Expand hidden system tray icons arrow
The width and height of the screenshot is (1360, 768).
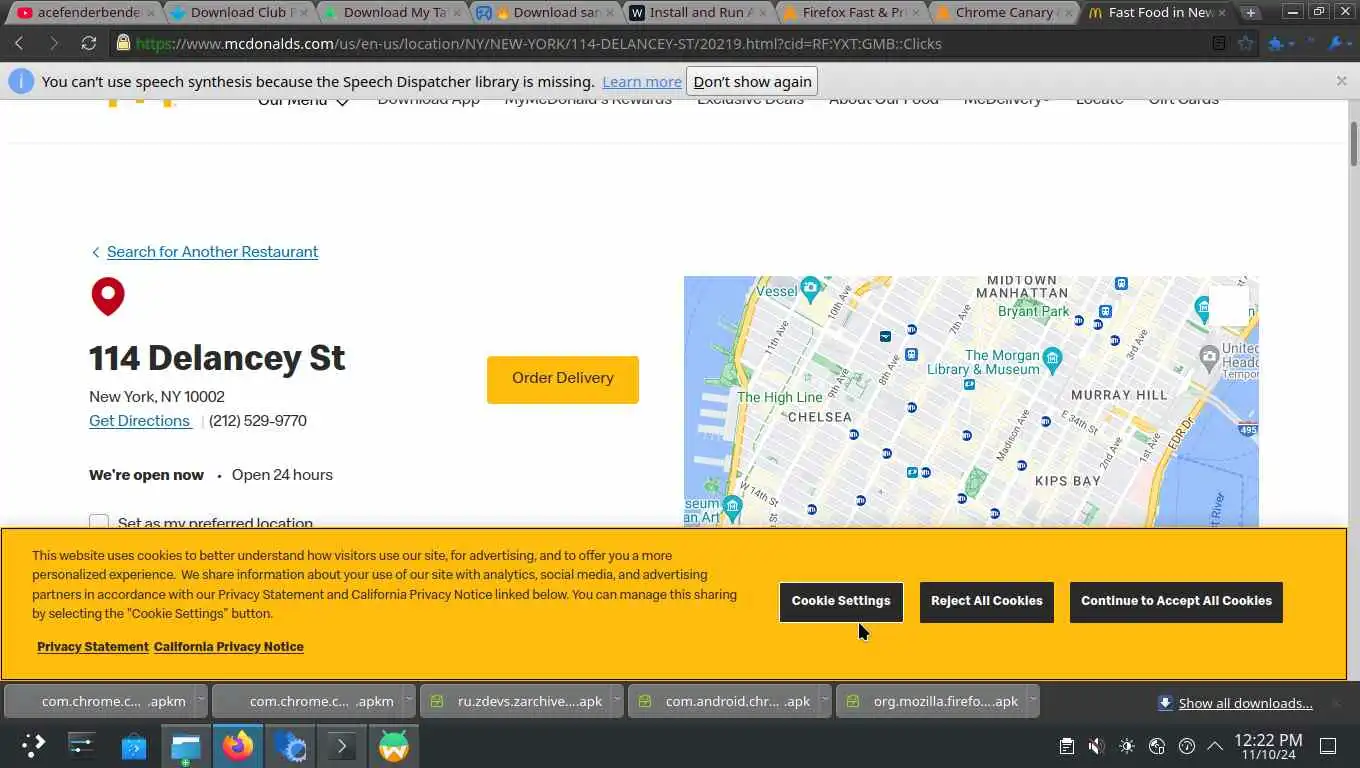[x=1215, y=746]
